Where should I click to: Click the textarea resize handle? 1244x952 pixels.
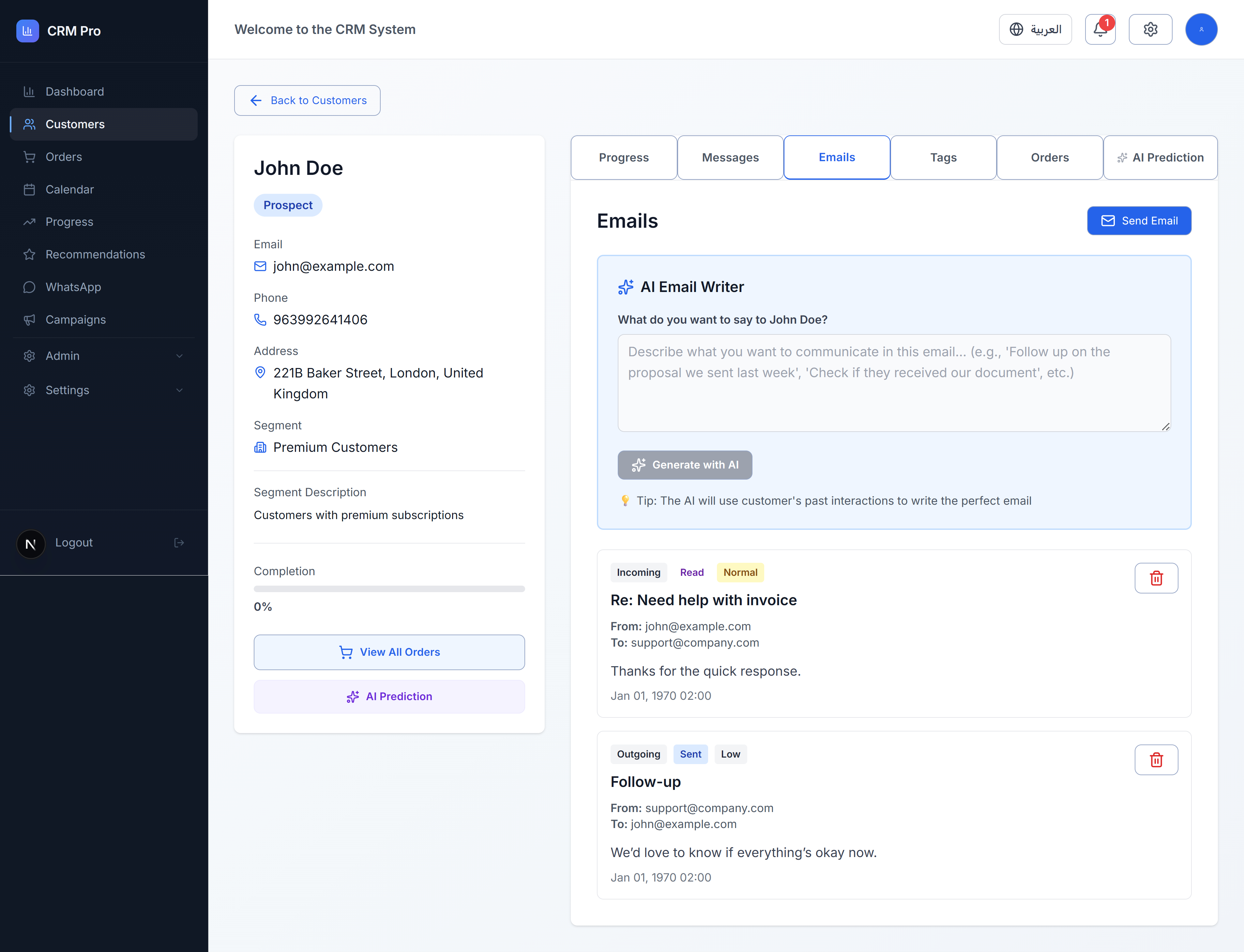coord(1165,426)
